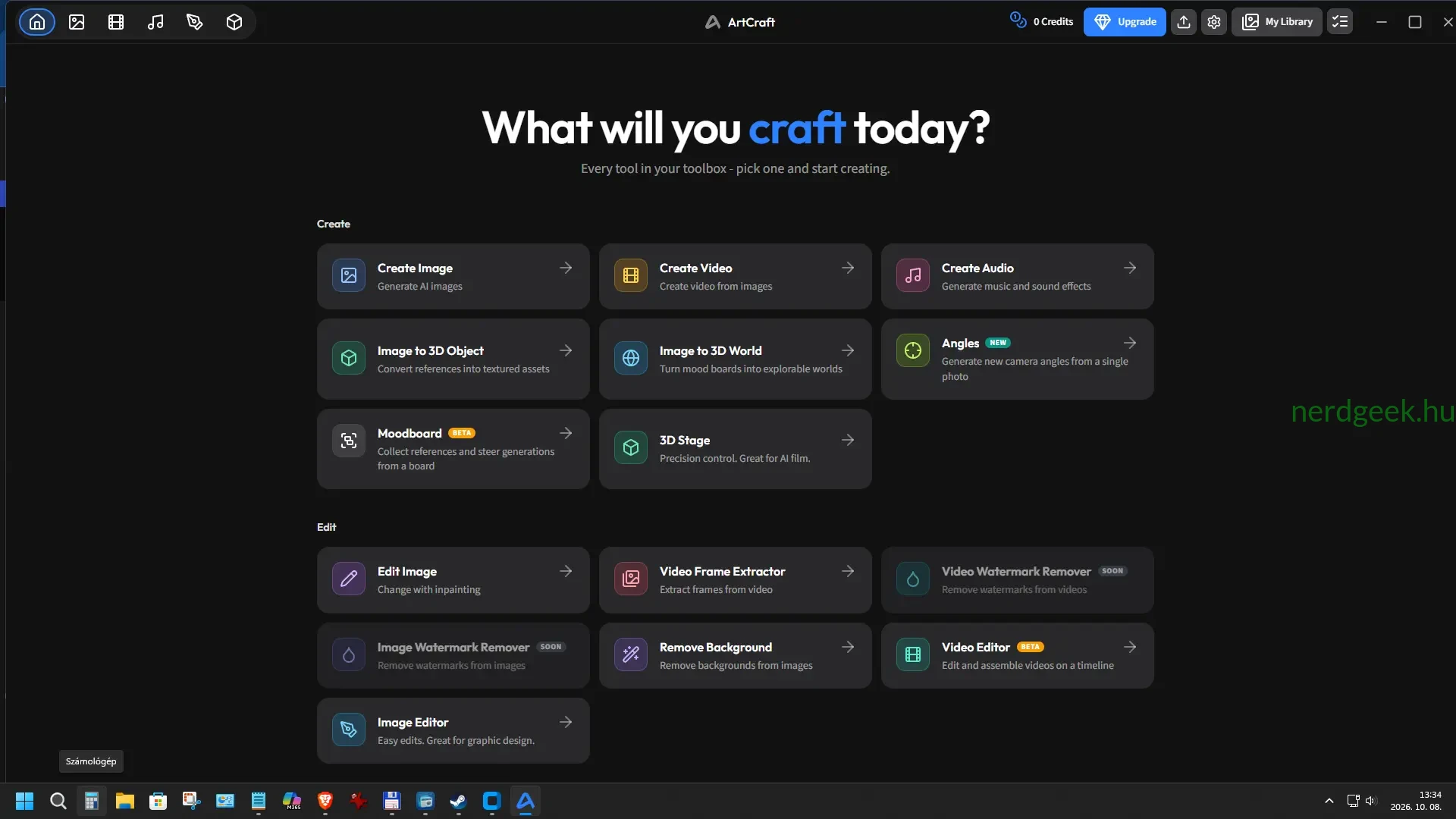
Task: Click the Image to 3D Object cube icon
Action: [x=349, y=359]
